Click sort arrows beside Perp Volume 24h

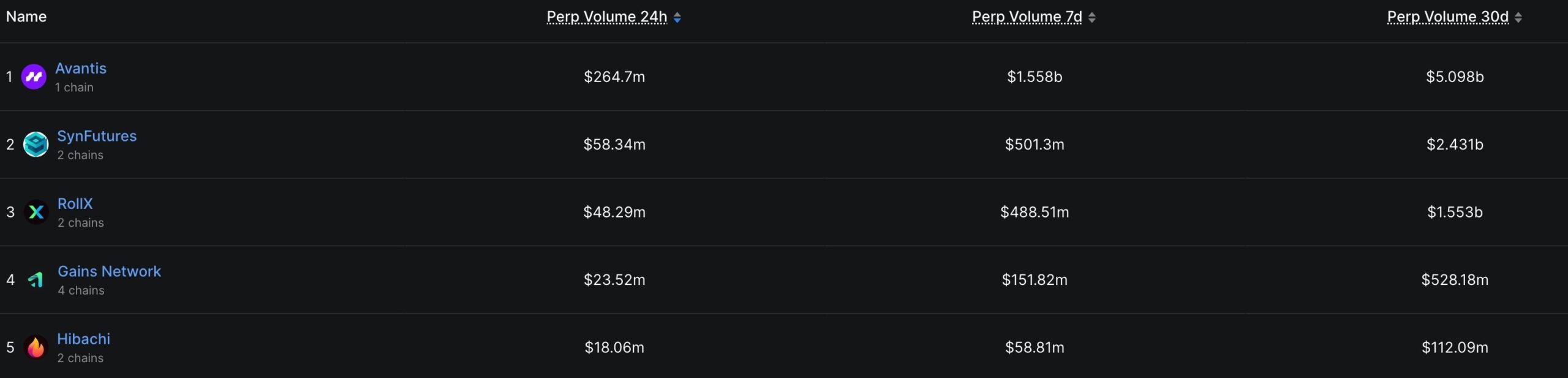[x=677, y=18]
